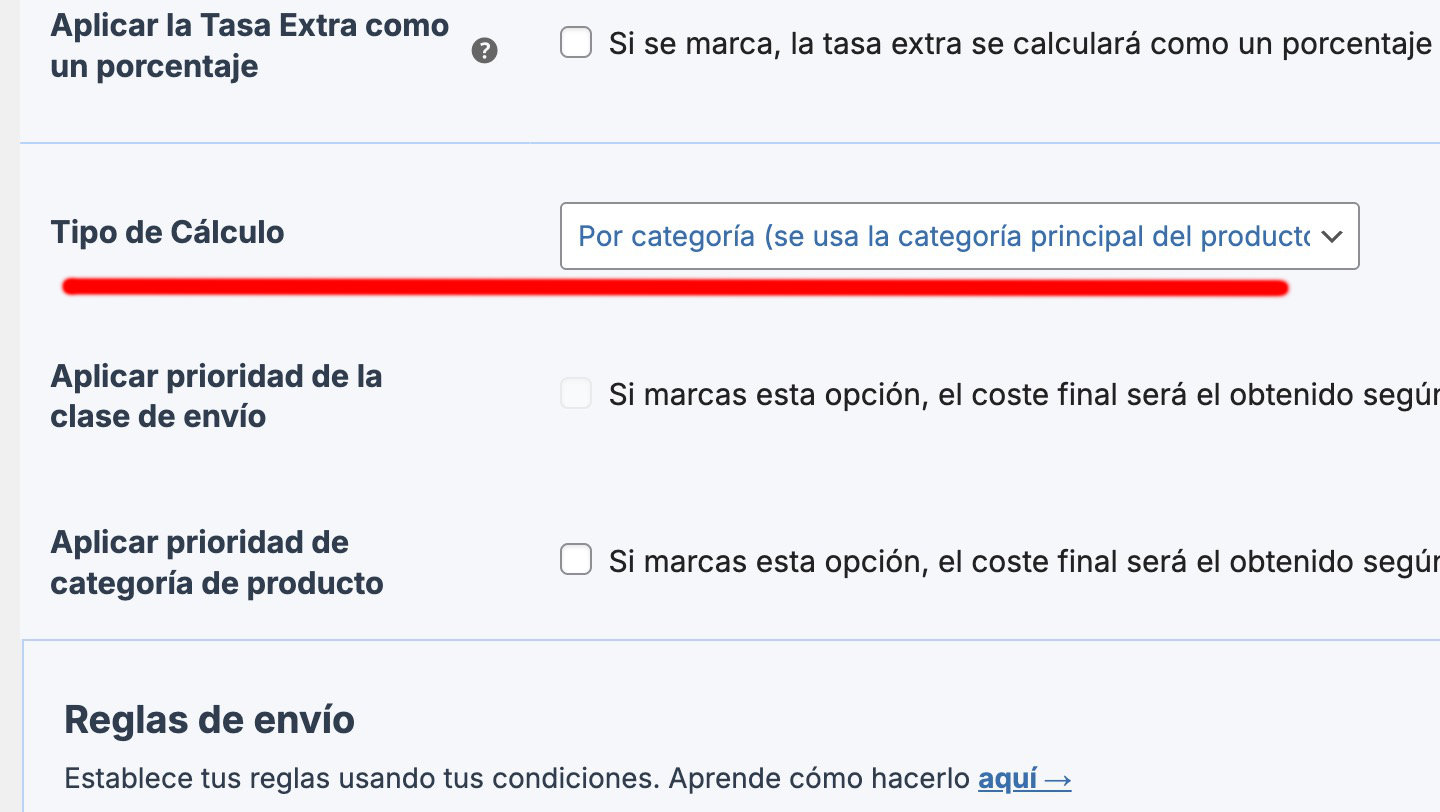Click the "Tipo de Cálculo" field label
1440x812 pixels.
coord(167,232)
